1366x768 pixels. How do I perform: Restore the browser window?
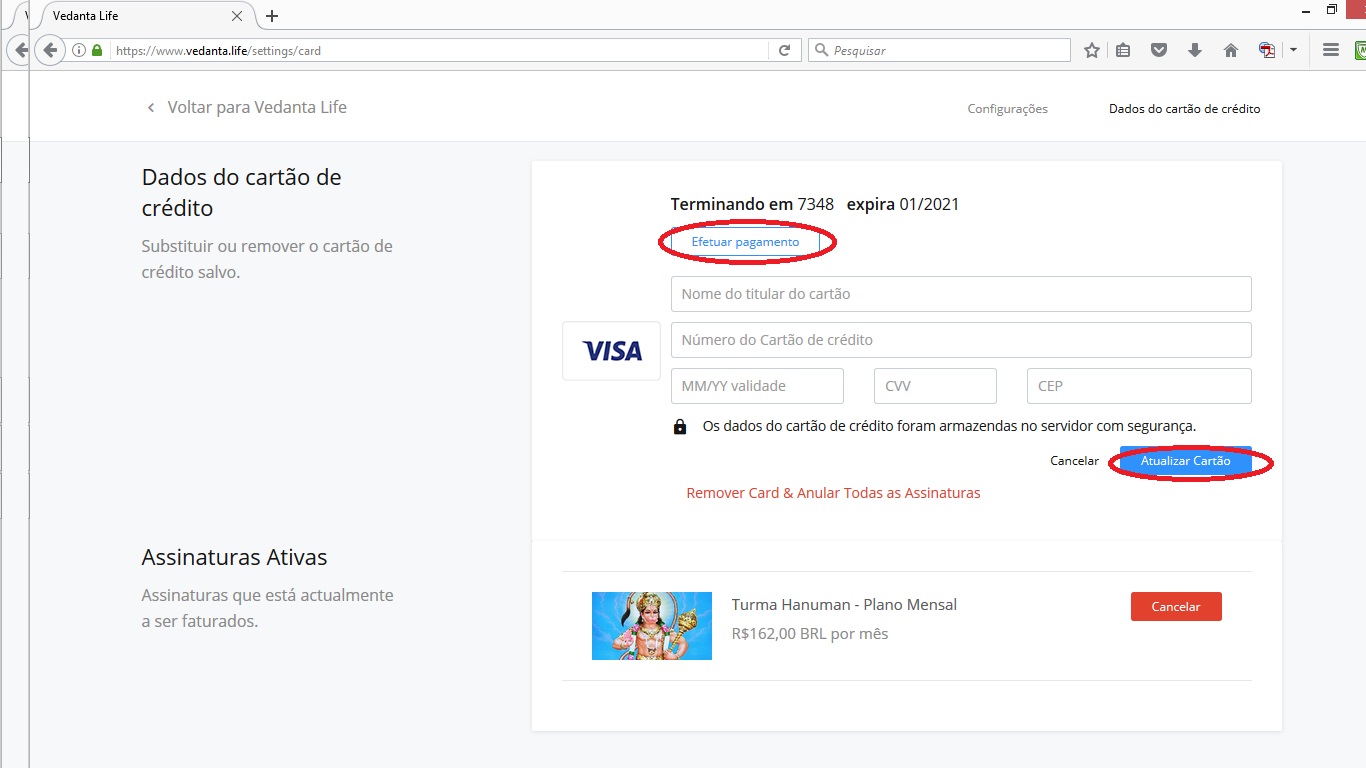(1332, 10)
